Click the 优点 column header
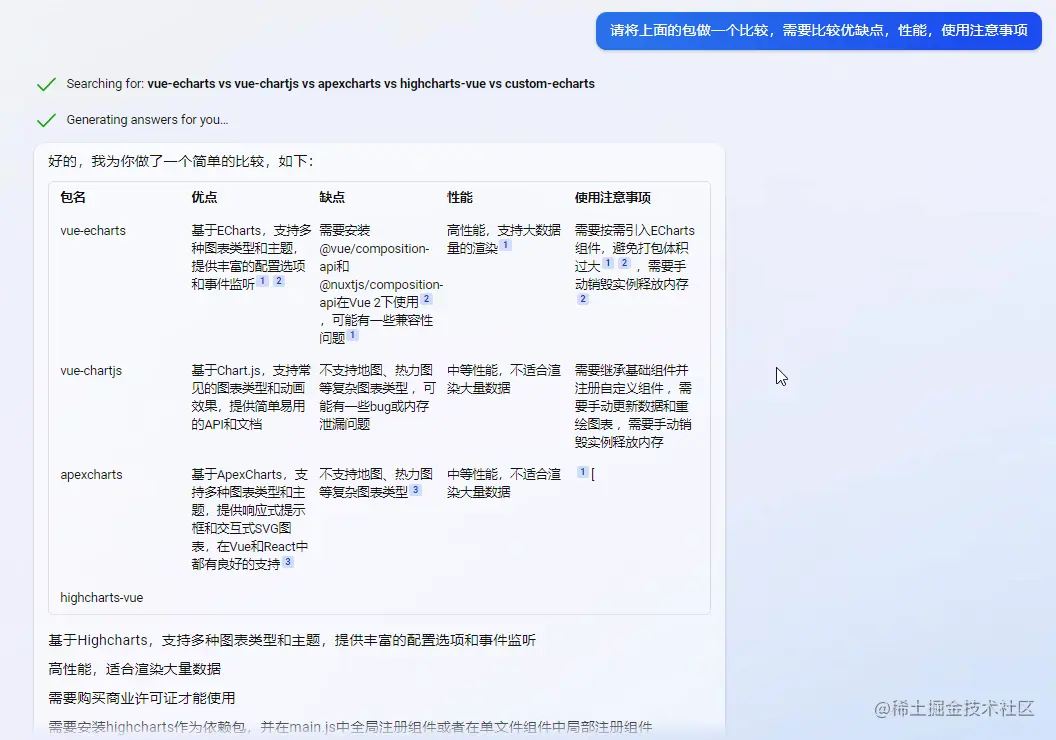Image resolution: width=1056 pixels, height=740 pixels. click(204, 197)
